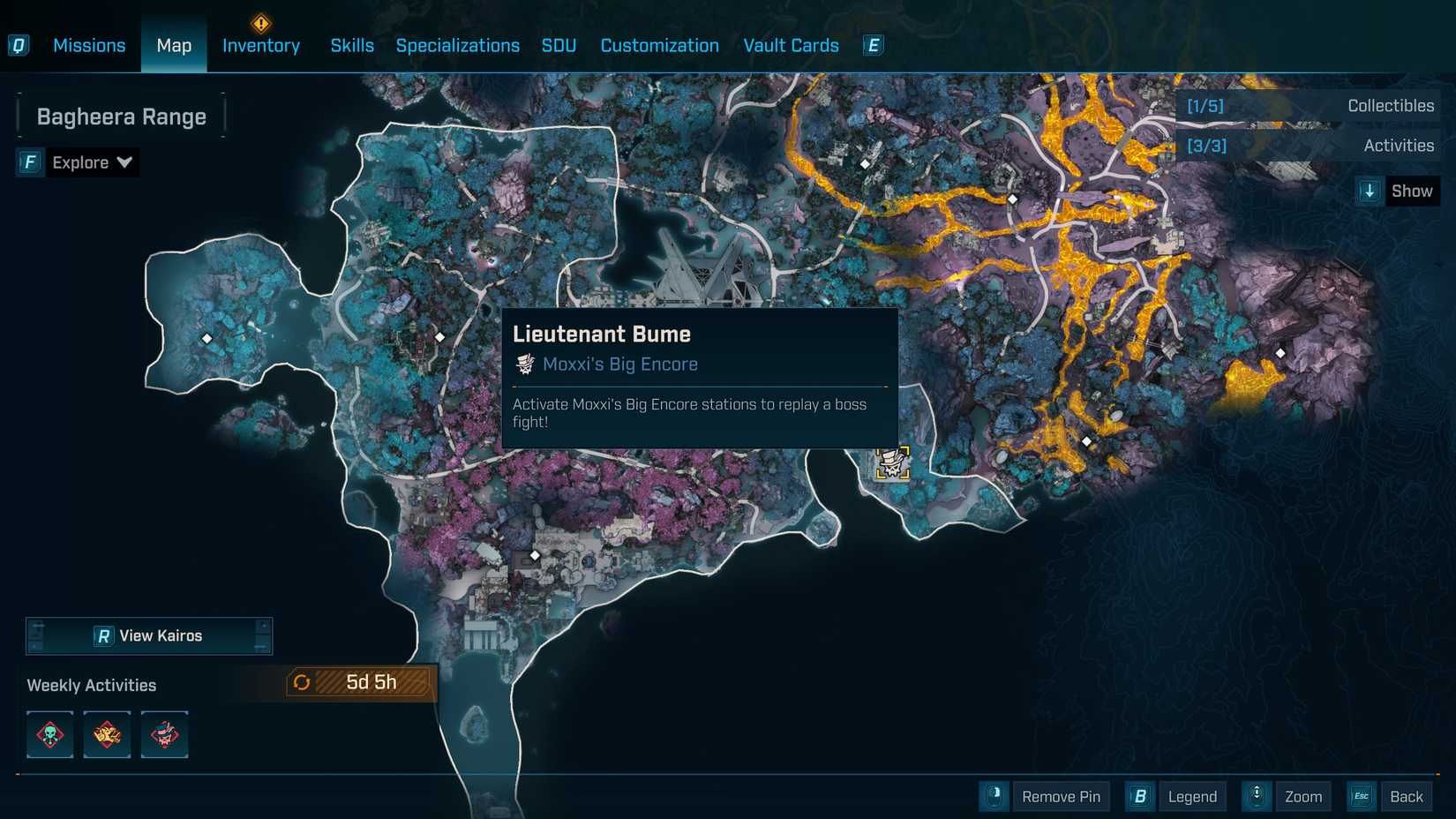1456x819 pixels.
Task: Switch to the Customization tab
Action: pos(660,46)
